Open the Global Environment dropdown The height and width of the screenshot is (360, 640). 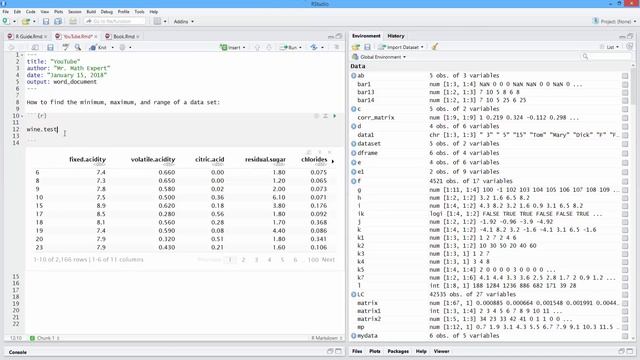[x=379, y=57]
